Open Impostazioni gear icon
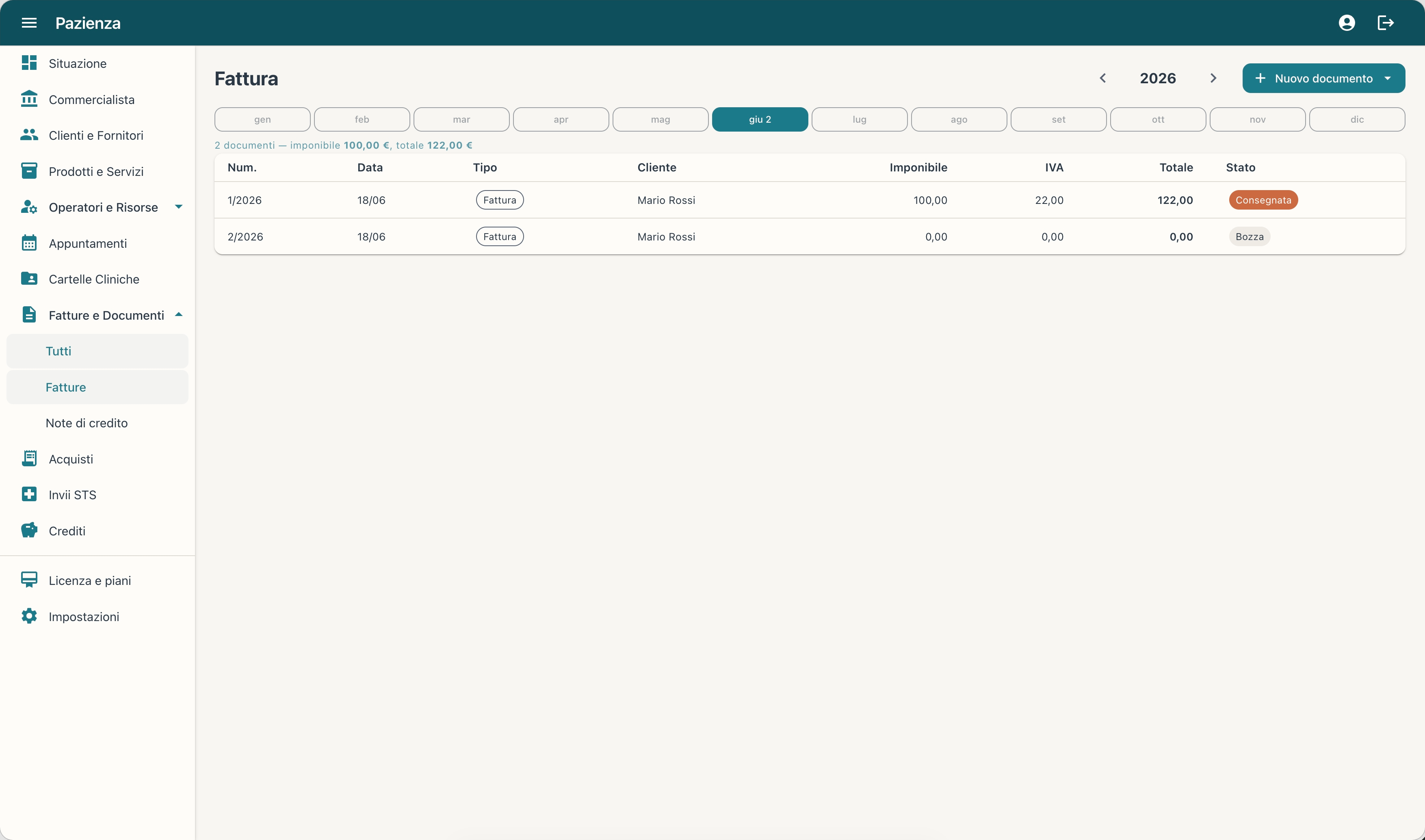The width and height of the screenshot is (1425, 840). click(29, 616)
